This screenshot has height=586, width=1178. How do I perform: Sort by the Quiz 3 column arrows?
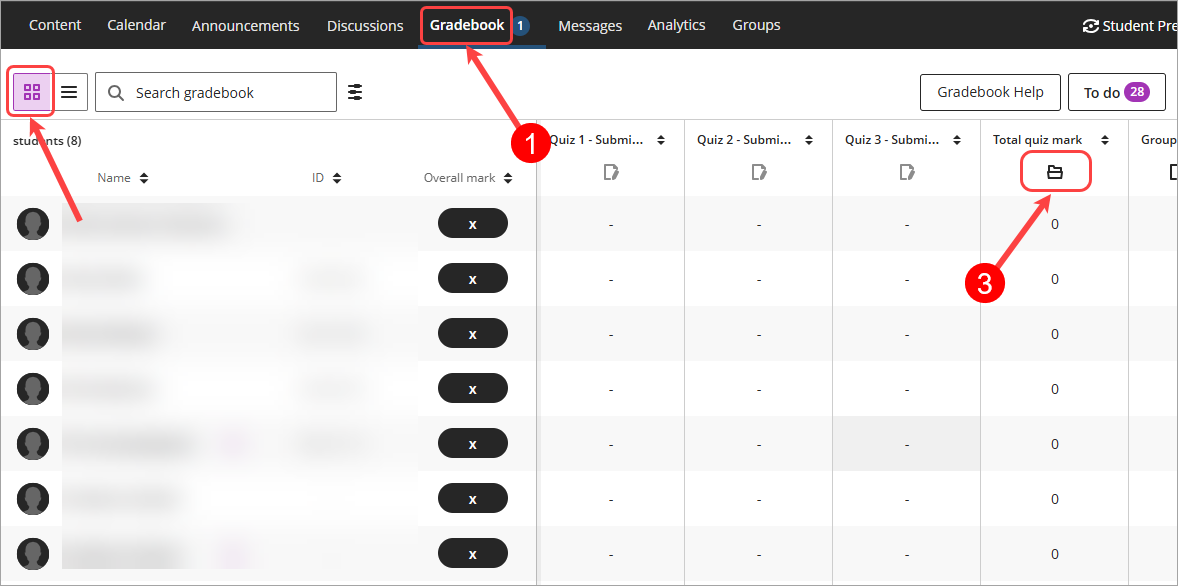(x=956, y=140)
